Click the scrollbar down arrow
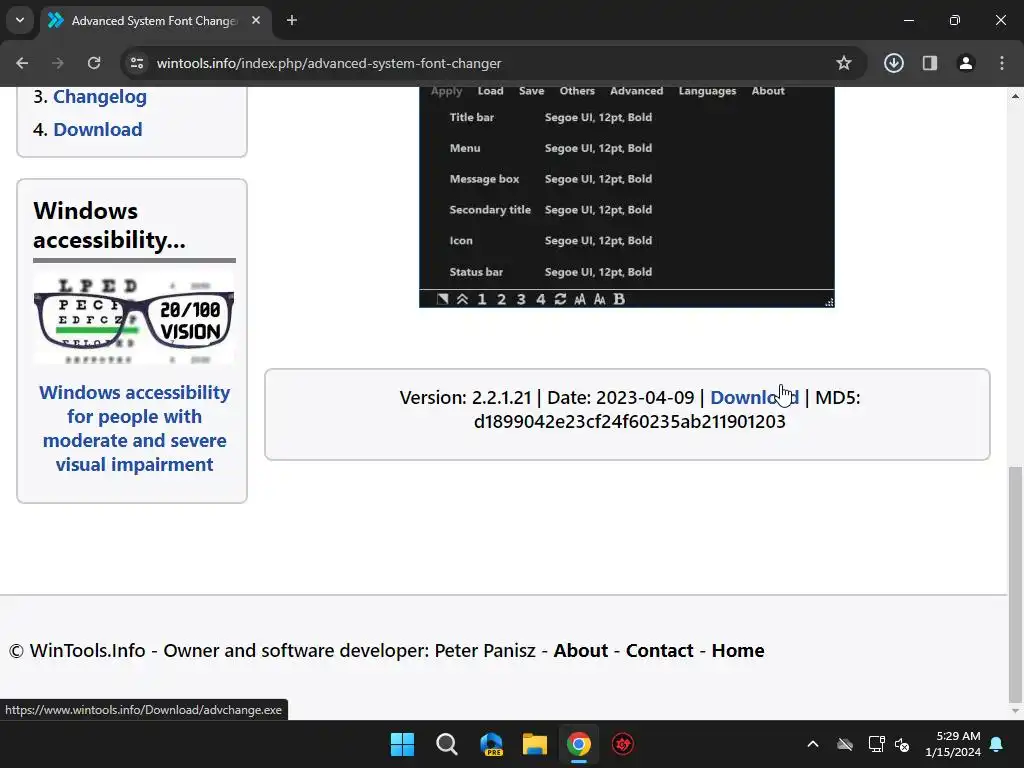 [1016, 711]
